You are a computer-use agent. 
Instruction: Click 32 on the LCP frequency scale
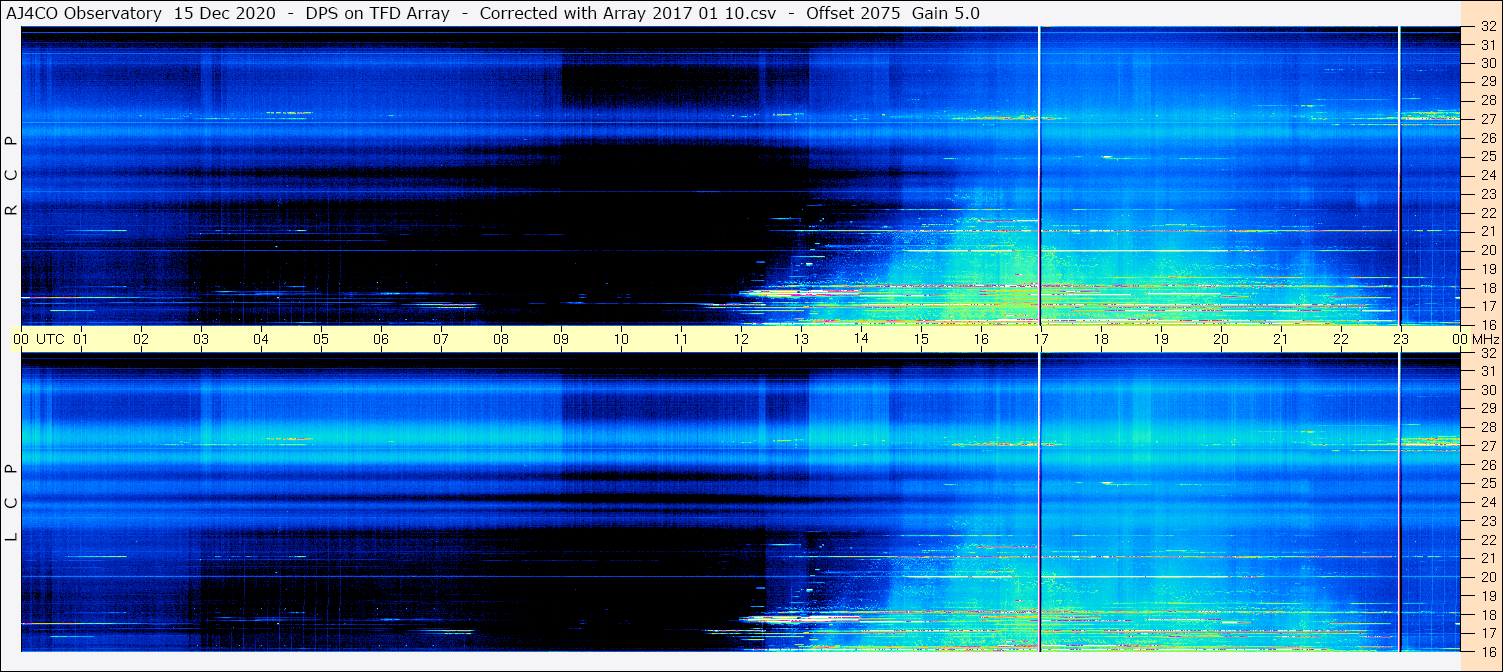[x=1487, y=353]
